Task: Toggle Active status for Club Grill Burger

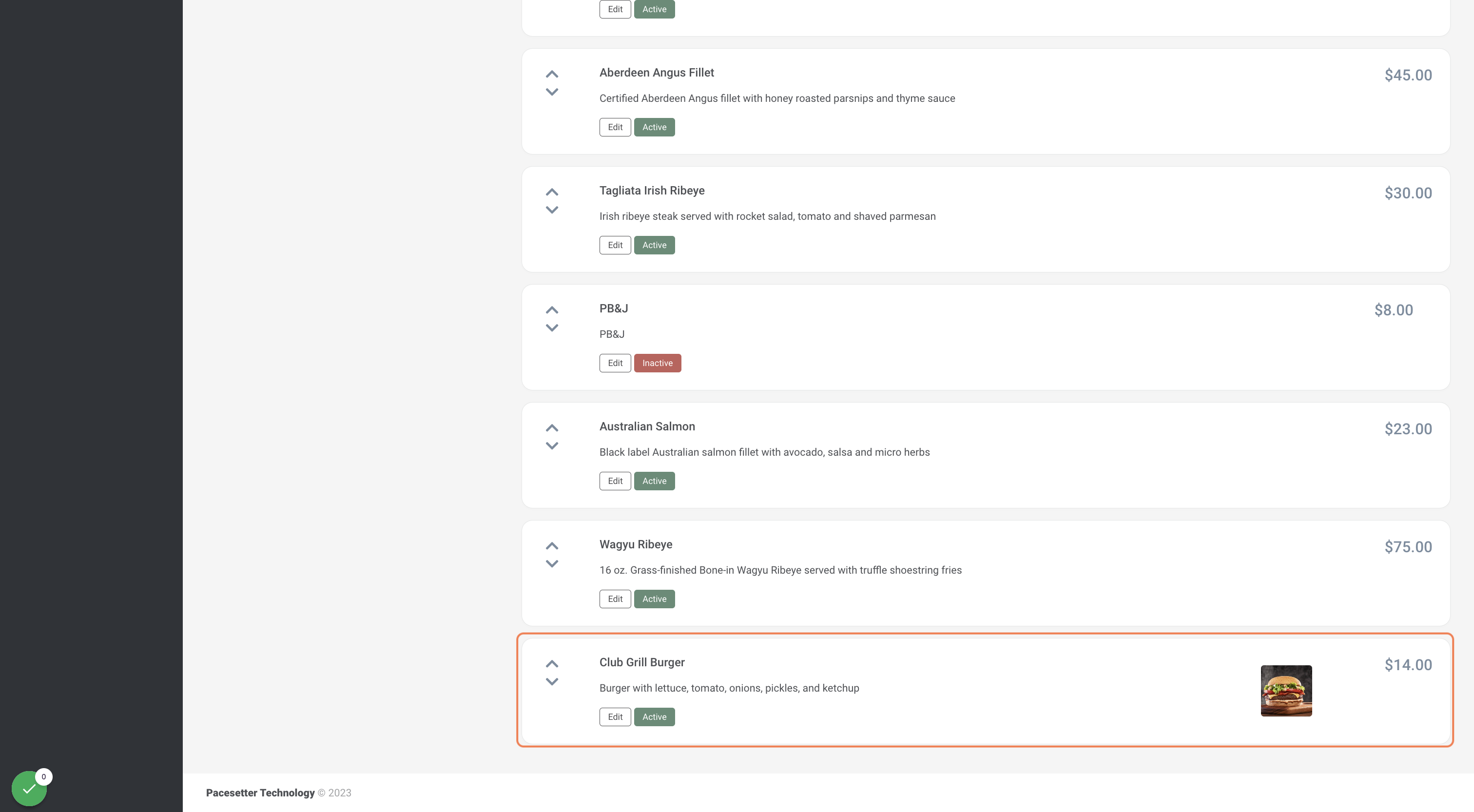Action: [x=654, y=716]
